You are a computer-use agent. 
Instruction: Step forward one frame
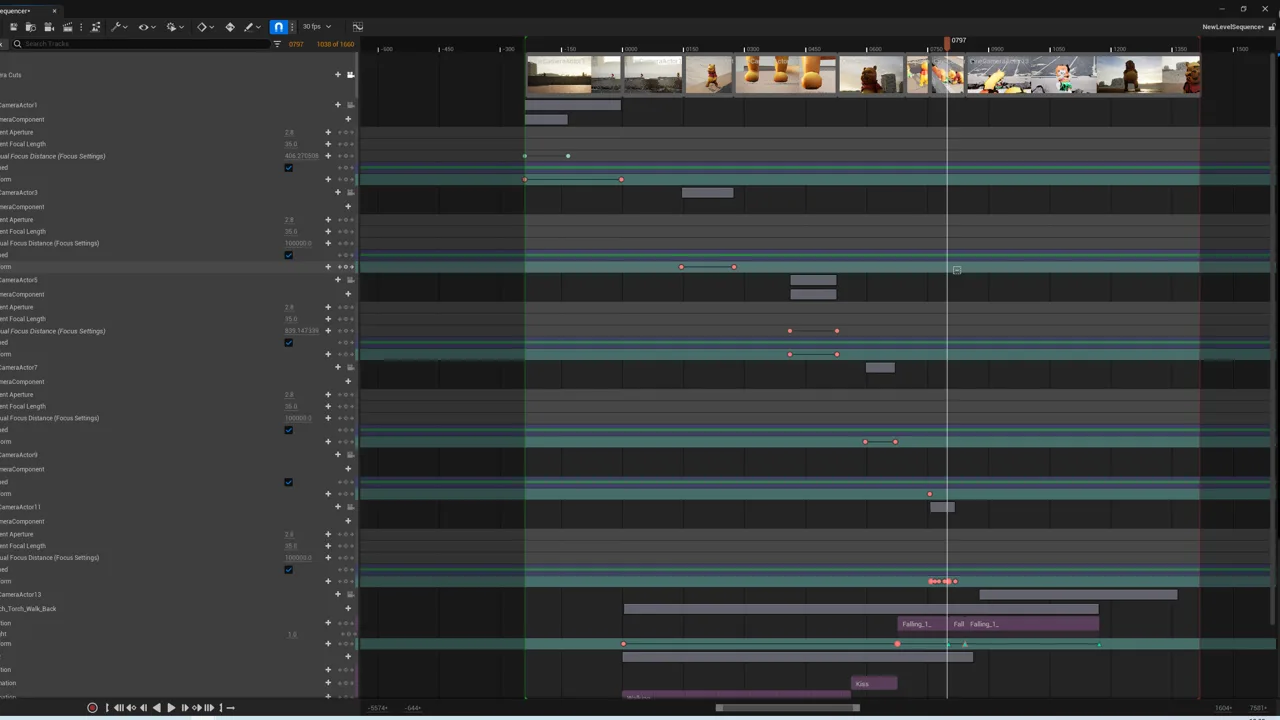(184, 708)
